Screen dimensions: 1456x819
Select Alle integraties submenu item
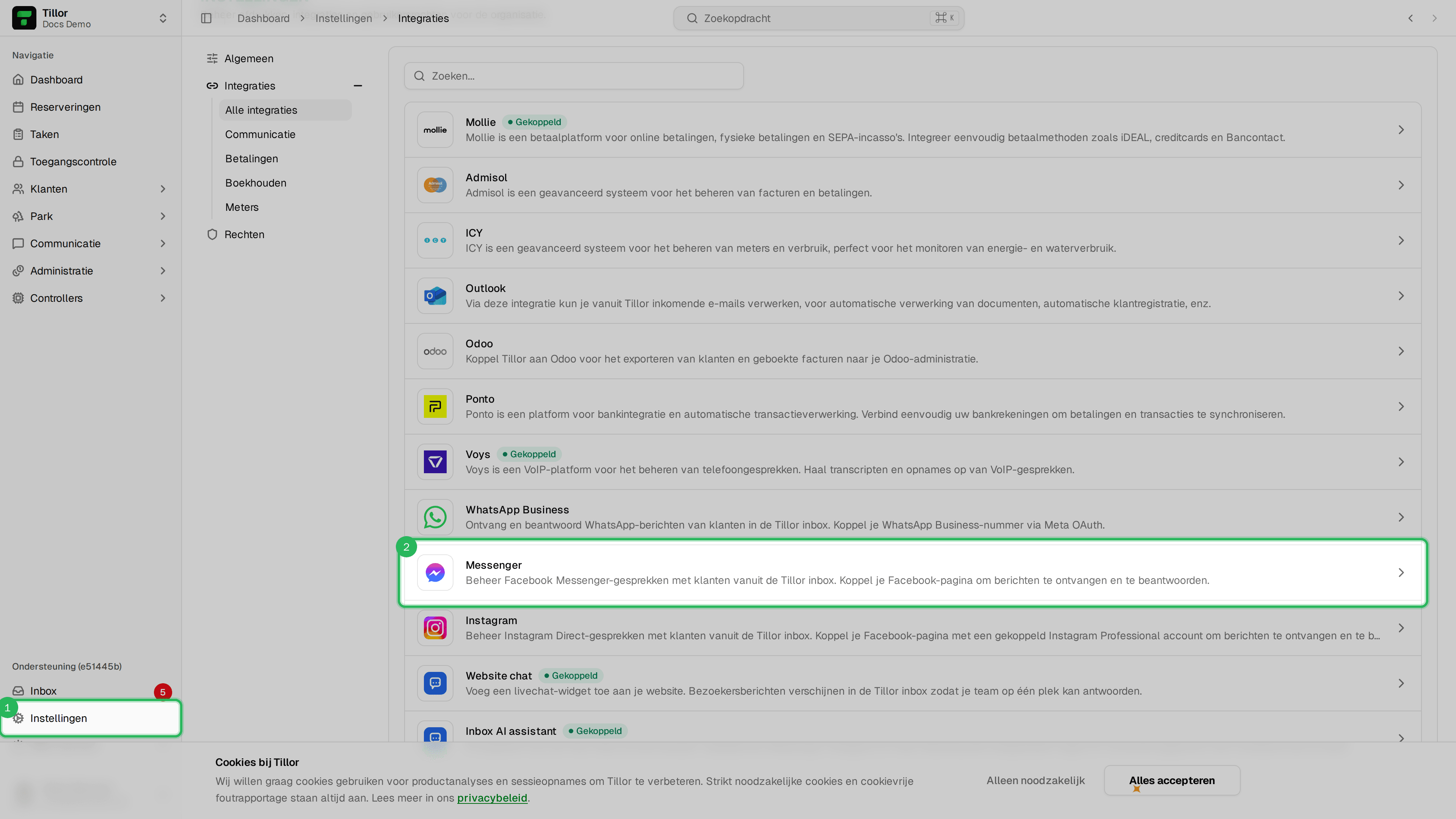[285, 110]
